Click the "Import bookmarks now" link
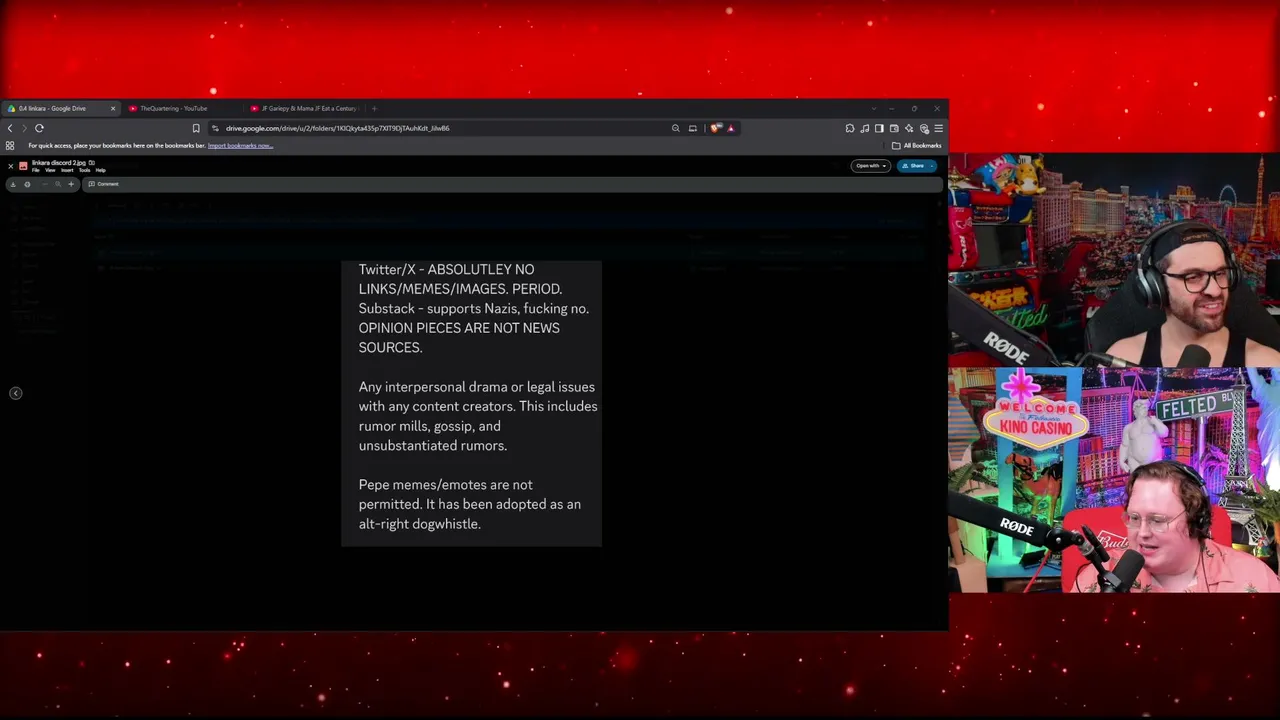Viewport: 1280px width, 720px height. point(240,146)
